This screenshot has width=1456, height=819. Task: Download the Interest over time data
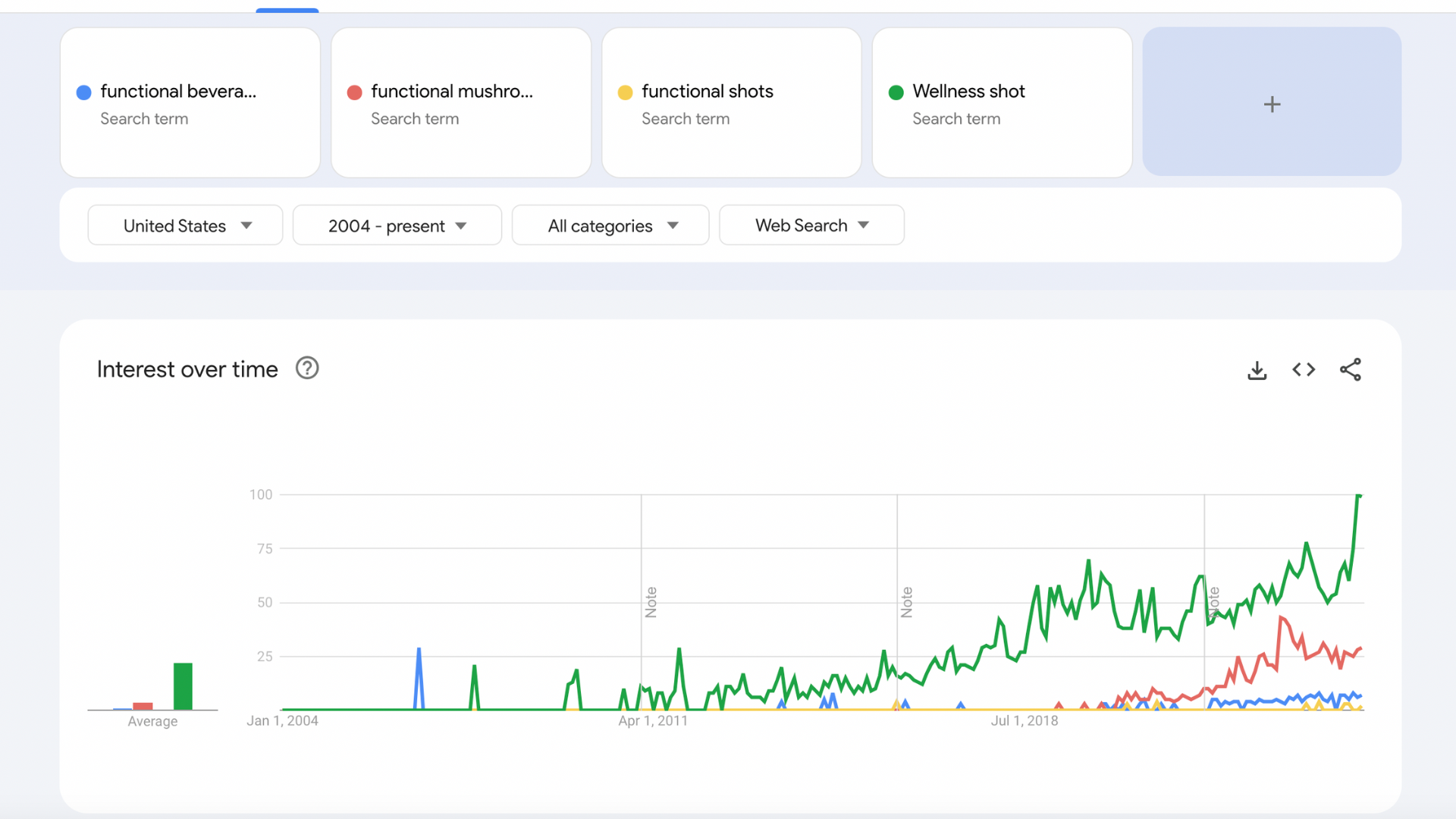(x=1257, y=370)
